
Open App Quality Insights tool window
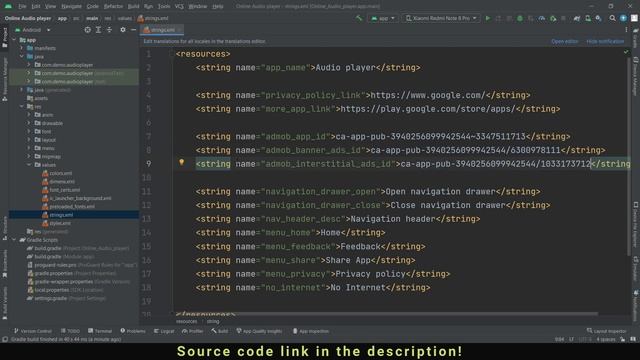(259, 331)
